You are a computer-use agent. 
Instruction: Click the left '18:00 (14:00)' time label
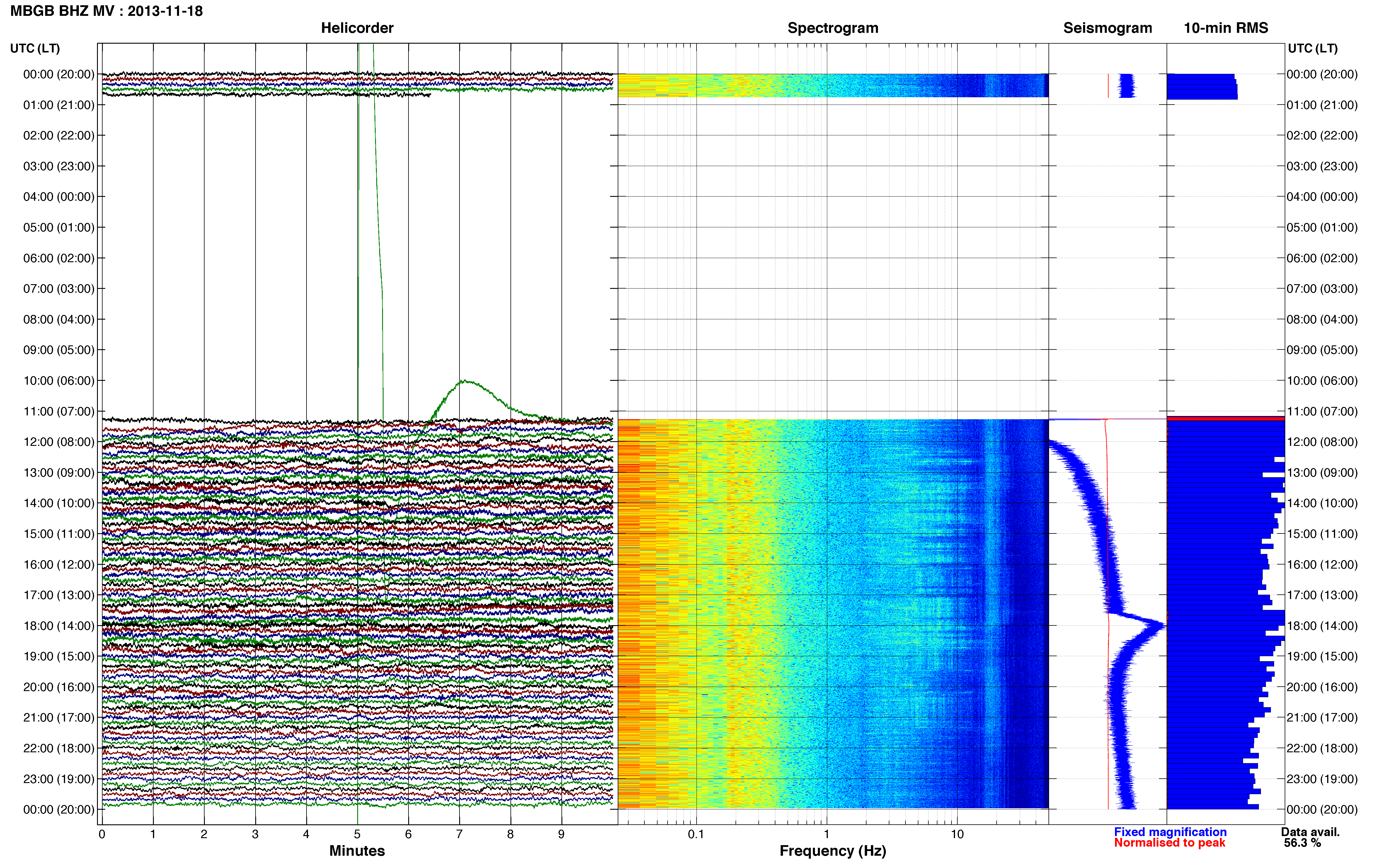59,626
